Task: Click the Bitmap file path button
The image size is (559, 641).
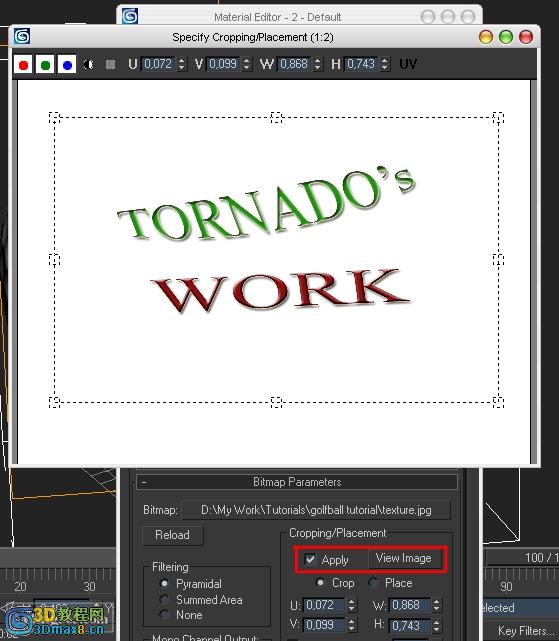Action: click(x=316, y=510)
